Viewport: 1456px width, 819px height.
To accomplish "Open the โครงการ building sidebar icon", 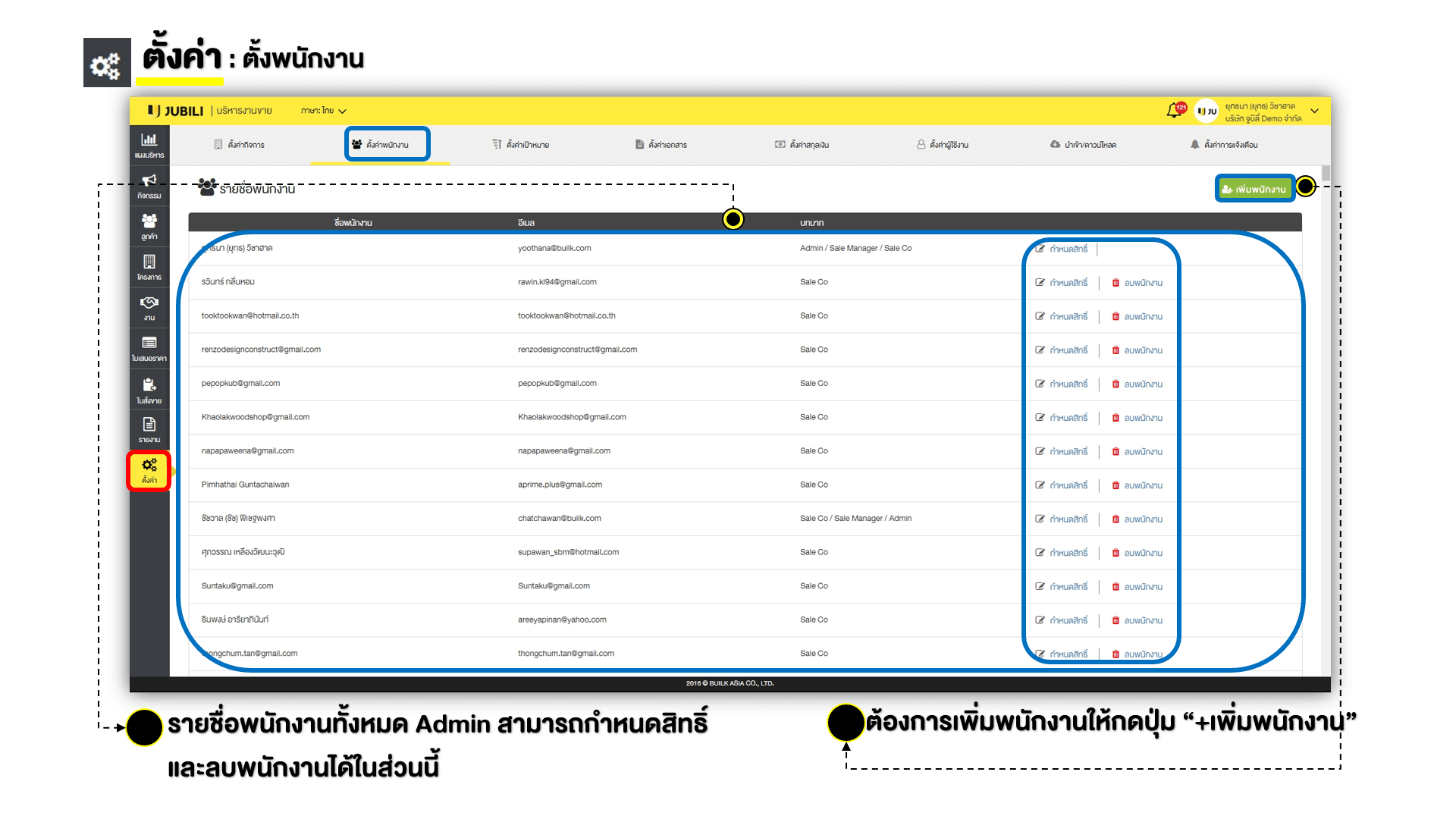I will 149,267.
